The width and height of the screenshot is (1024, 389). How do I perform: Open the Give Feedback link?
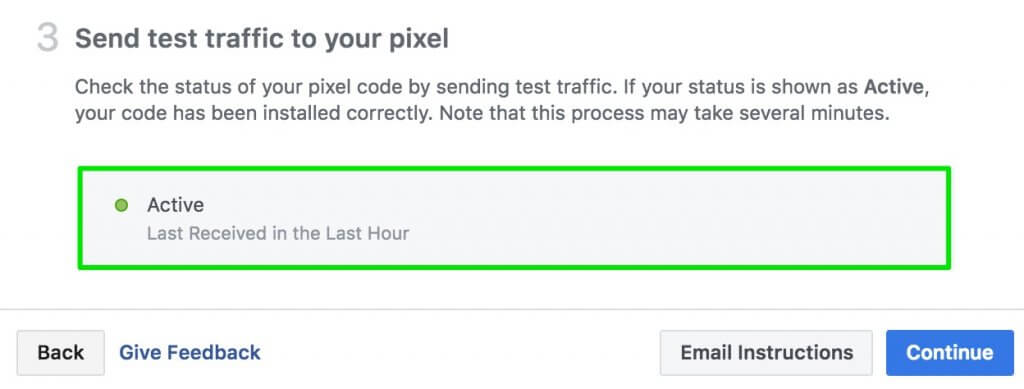tap(189, 353)
